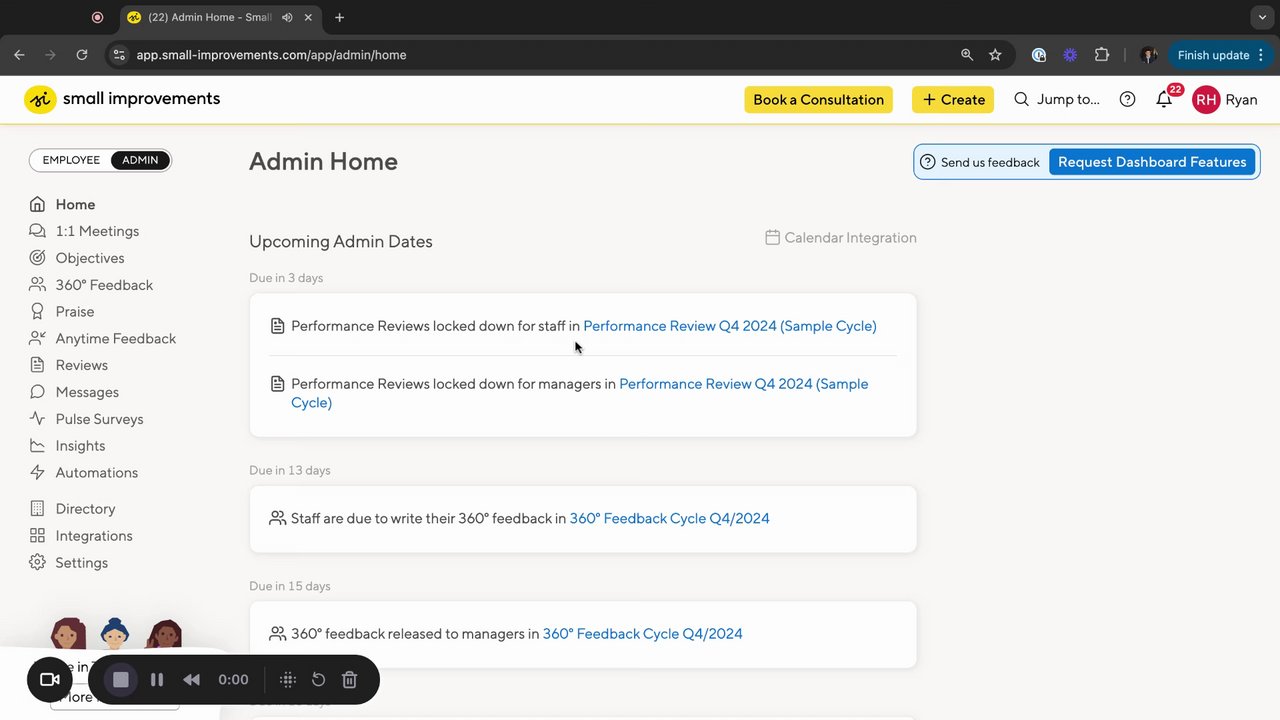This screenshot has height=720, width=1280.
Task: Click the Small Improvements logo
Action: [x=122, y=99]
